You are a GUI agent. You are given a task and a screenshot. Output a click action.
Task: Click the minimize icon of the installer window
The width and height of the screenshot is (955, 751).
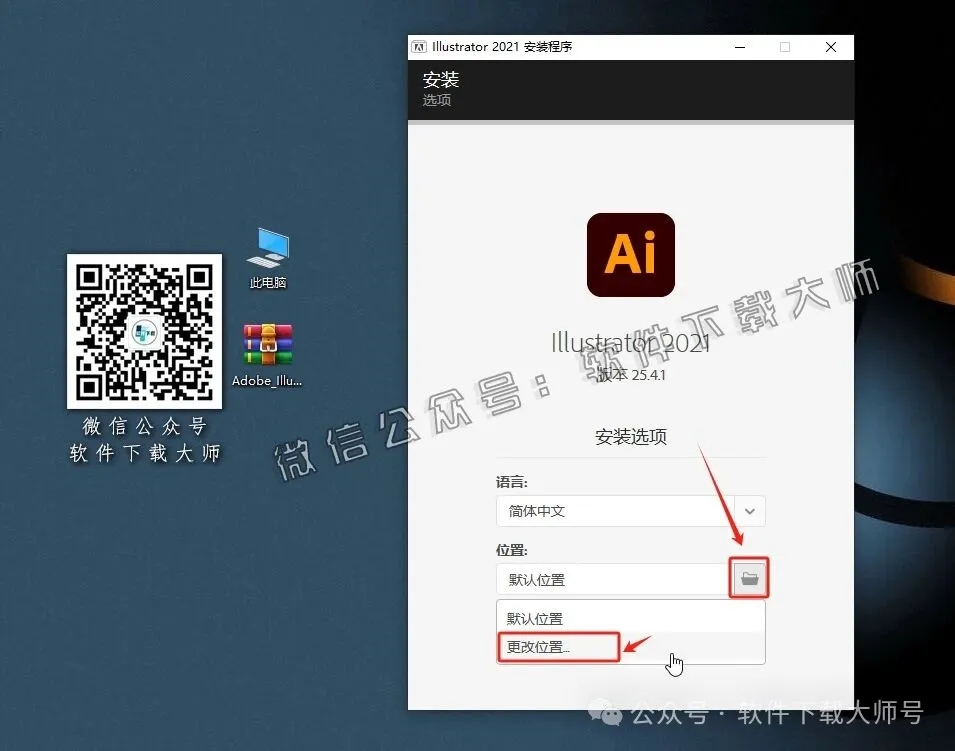pyautogui.click(x=738, y=46)
